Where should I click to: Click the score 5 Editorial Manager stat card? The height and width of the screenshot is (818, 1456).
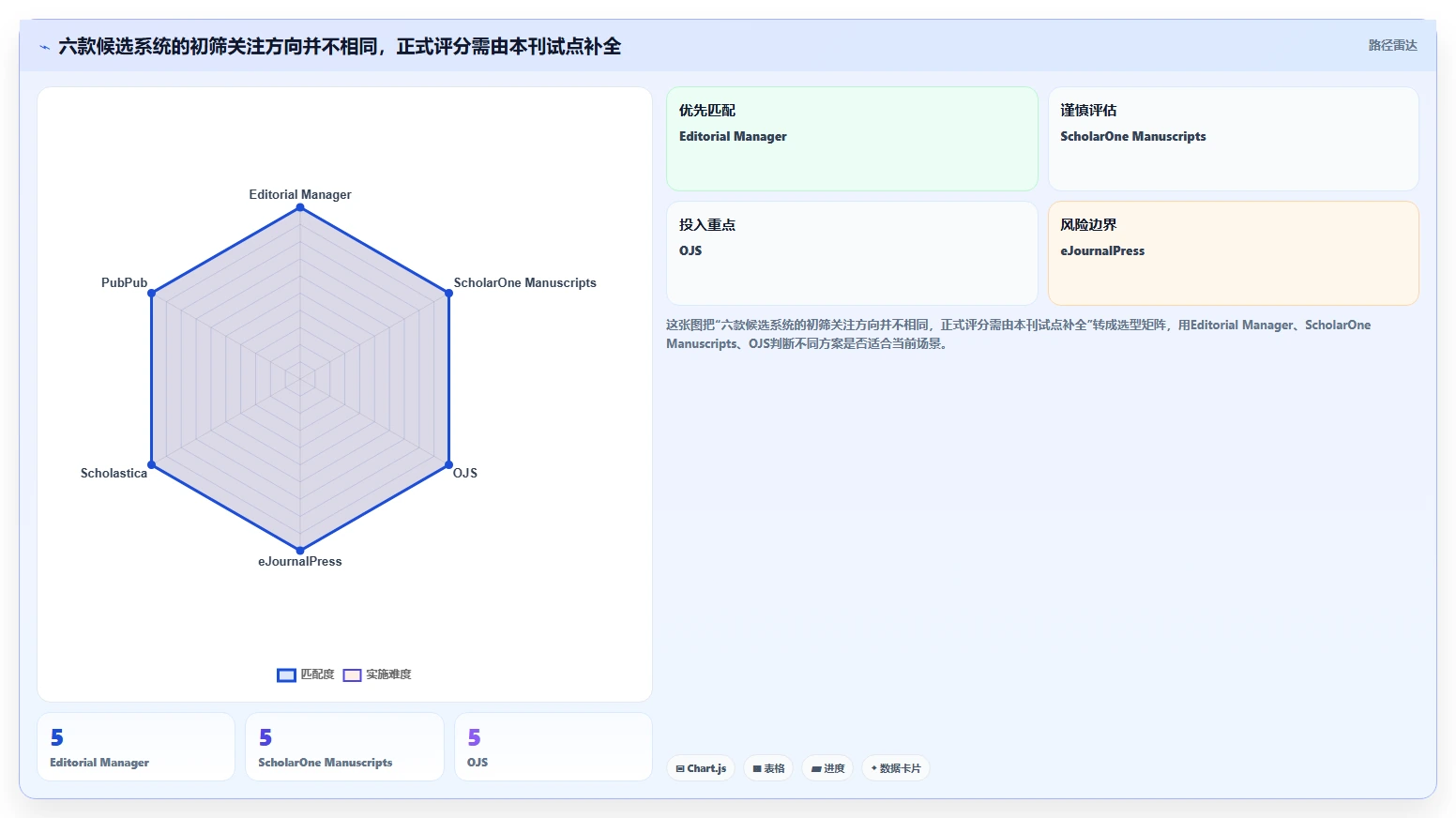pos(136,747)
